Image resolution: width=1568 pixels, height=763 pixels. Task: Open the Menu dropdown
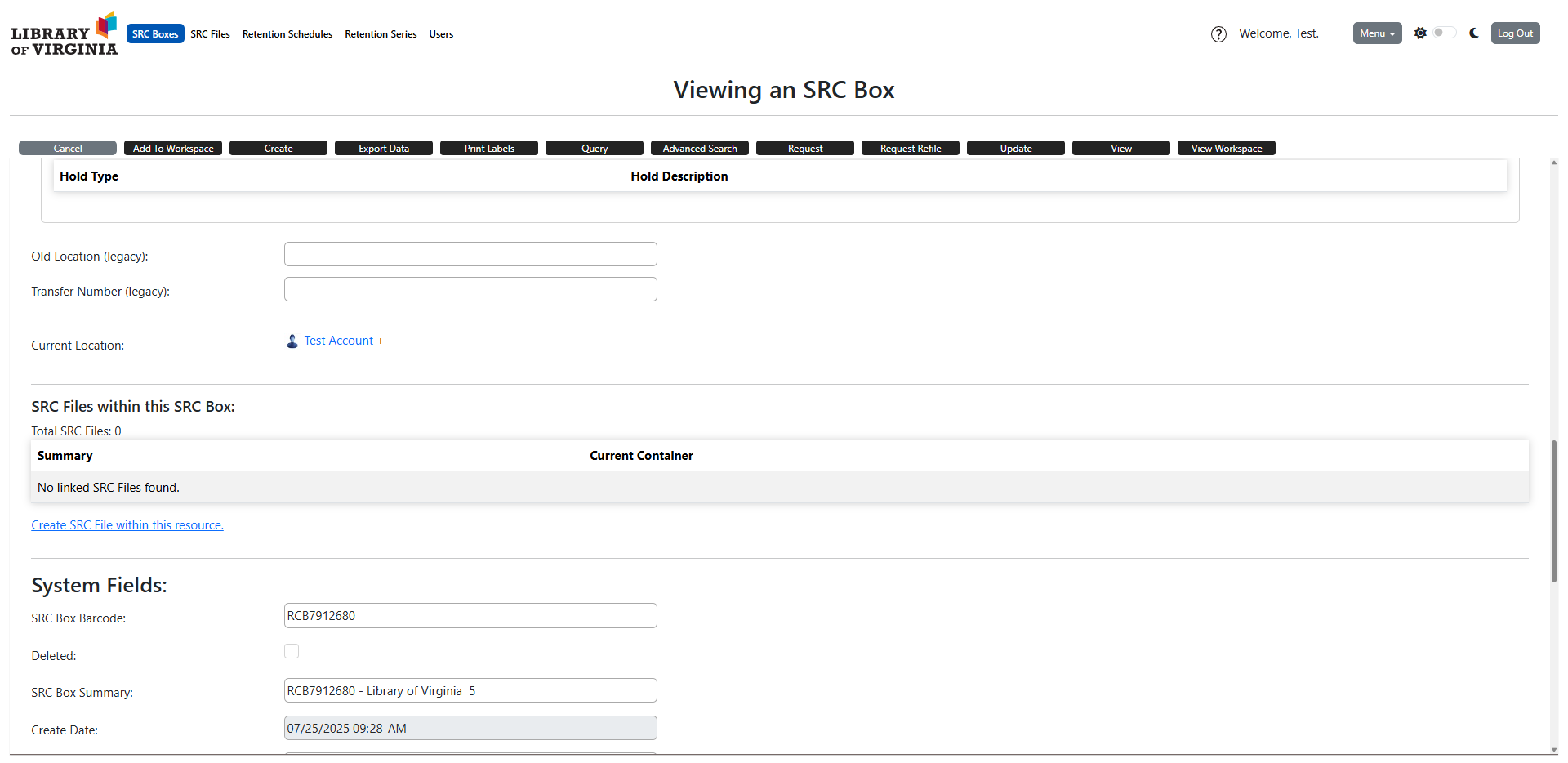click(1377, 33)
